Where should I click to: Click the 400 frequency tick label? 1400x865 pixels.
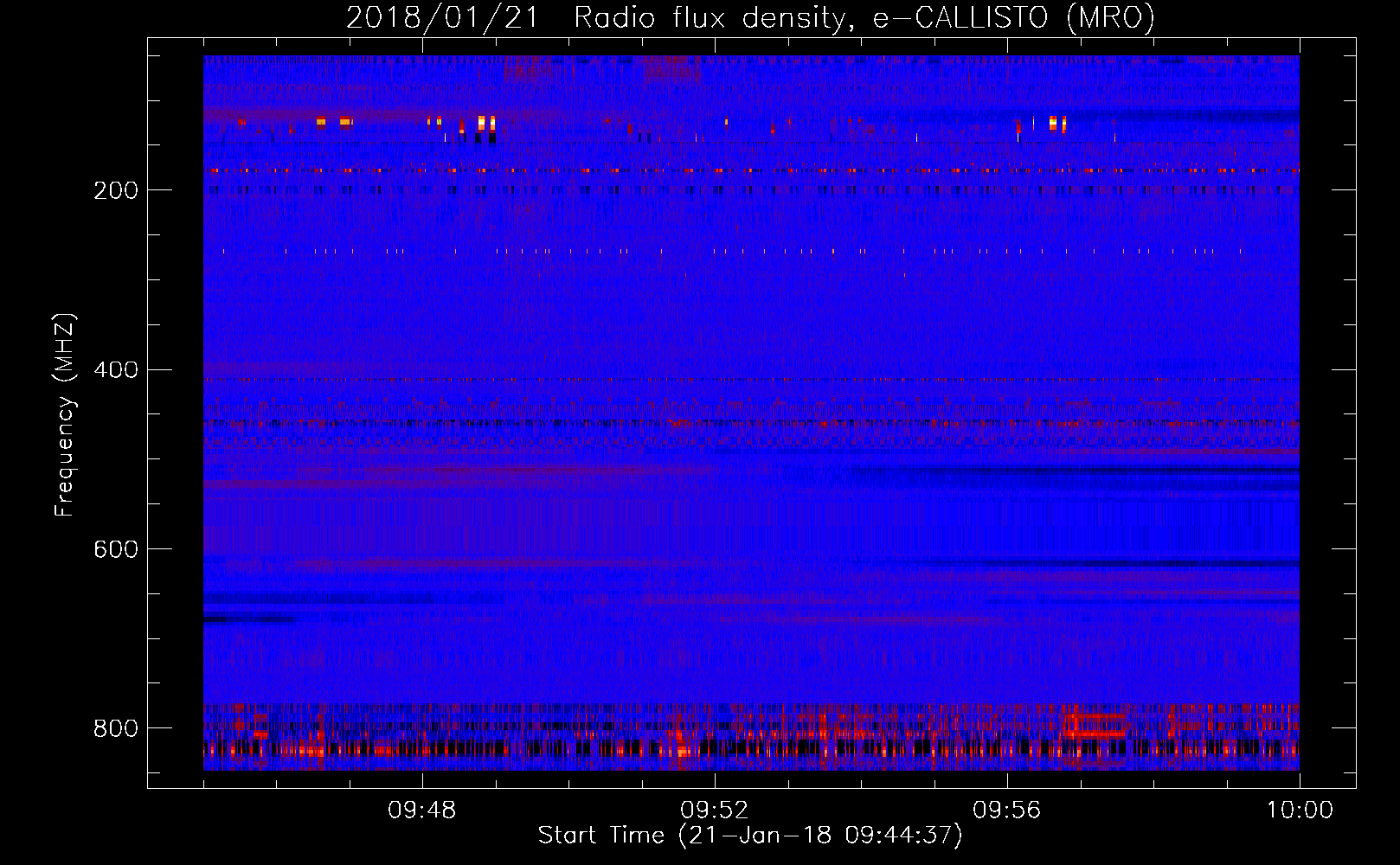pos(116,370)
